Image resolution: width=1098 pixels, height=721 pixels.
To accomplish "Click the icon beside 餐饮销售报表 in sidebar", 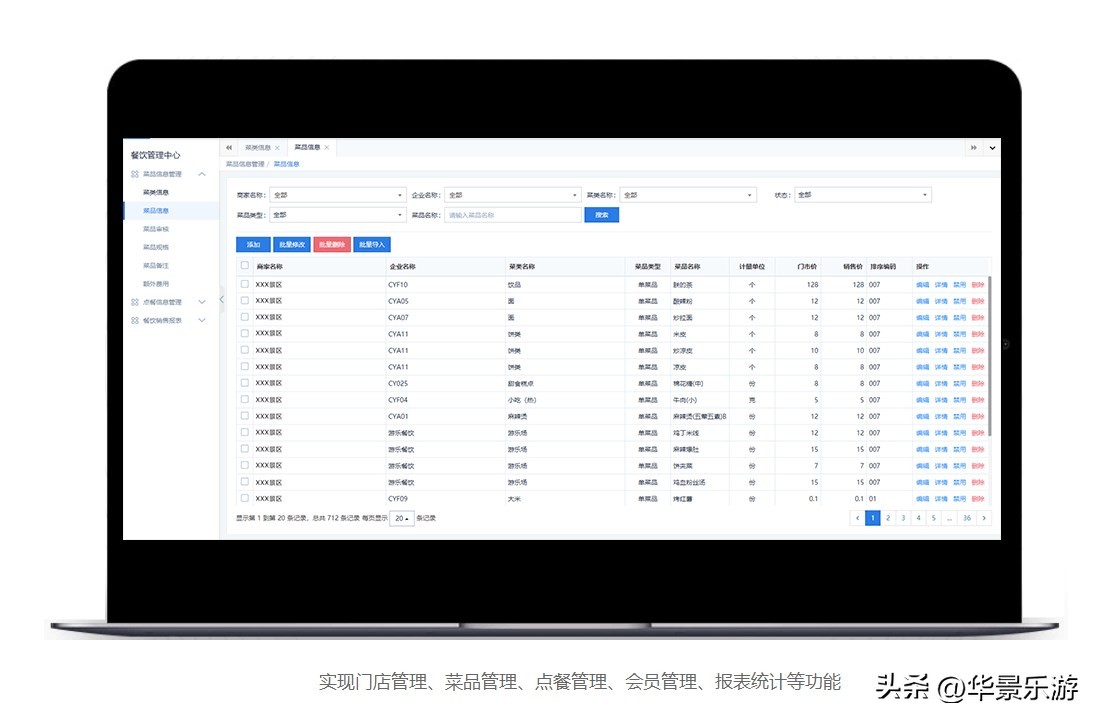I will coord(134,320).
